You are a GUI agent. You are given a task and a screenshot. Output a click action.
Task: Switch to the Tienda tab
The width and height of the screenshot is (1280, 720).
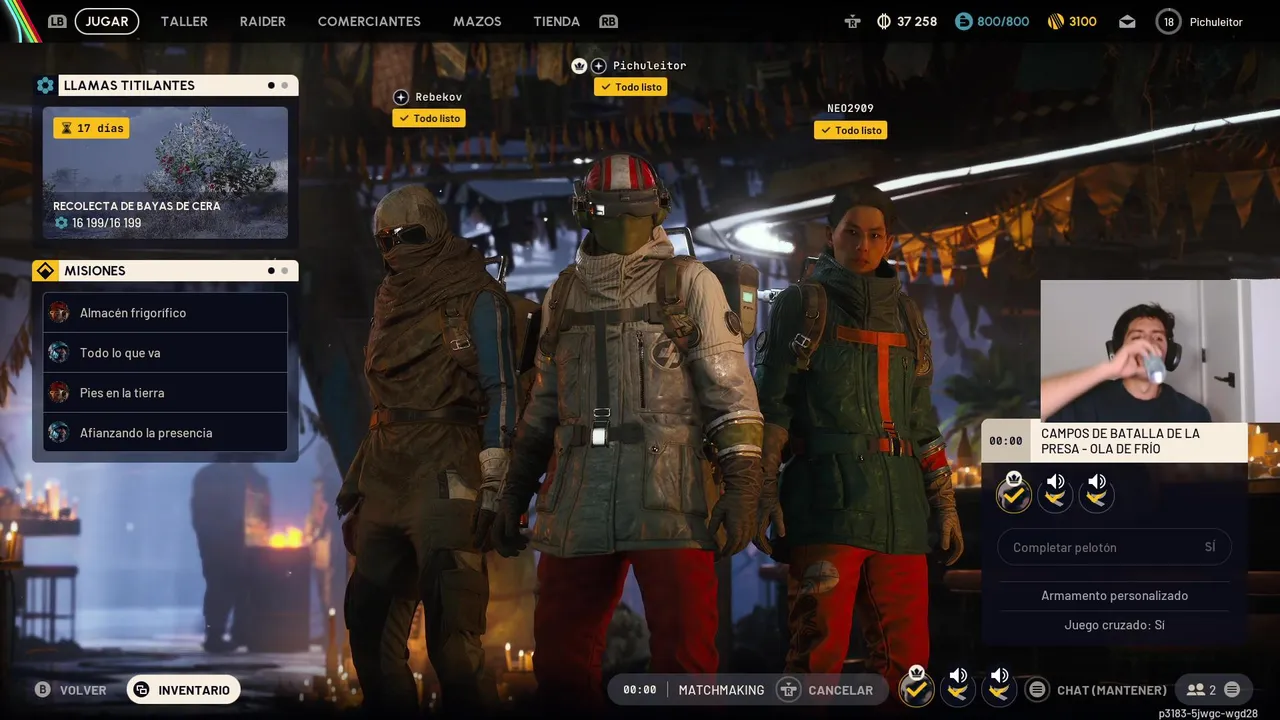[x=557, y=21]
